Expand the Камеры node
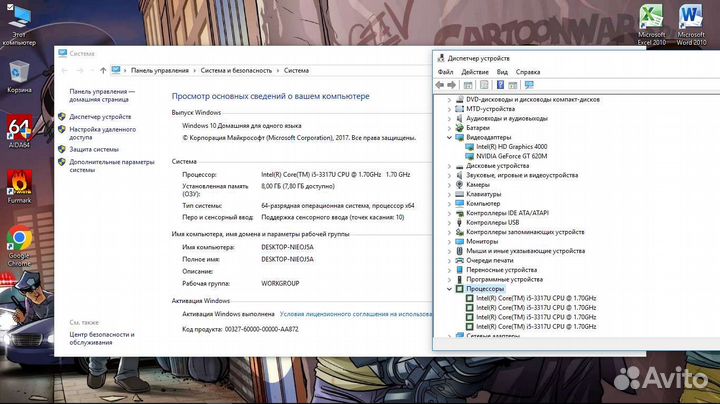This screenshot has height=404, width=720. (450, 185)
